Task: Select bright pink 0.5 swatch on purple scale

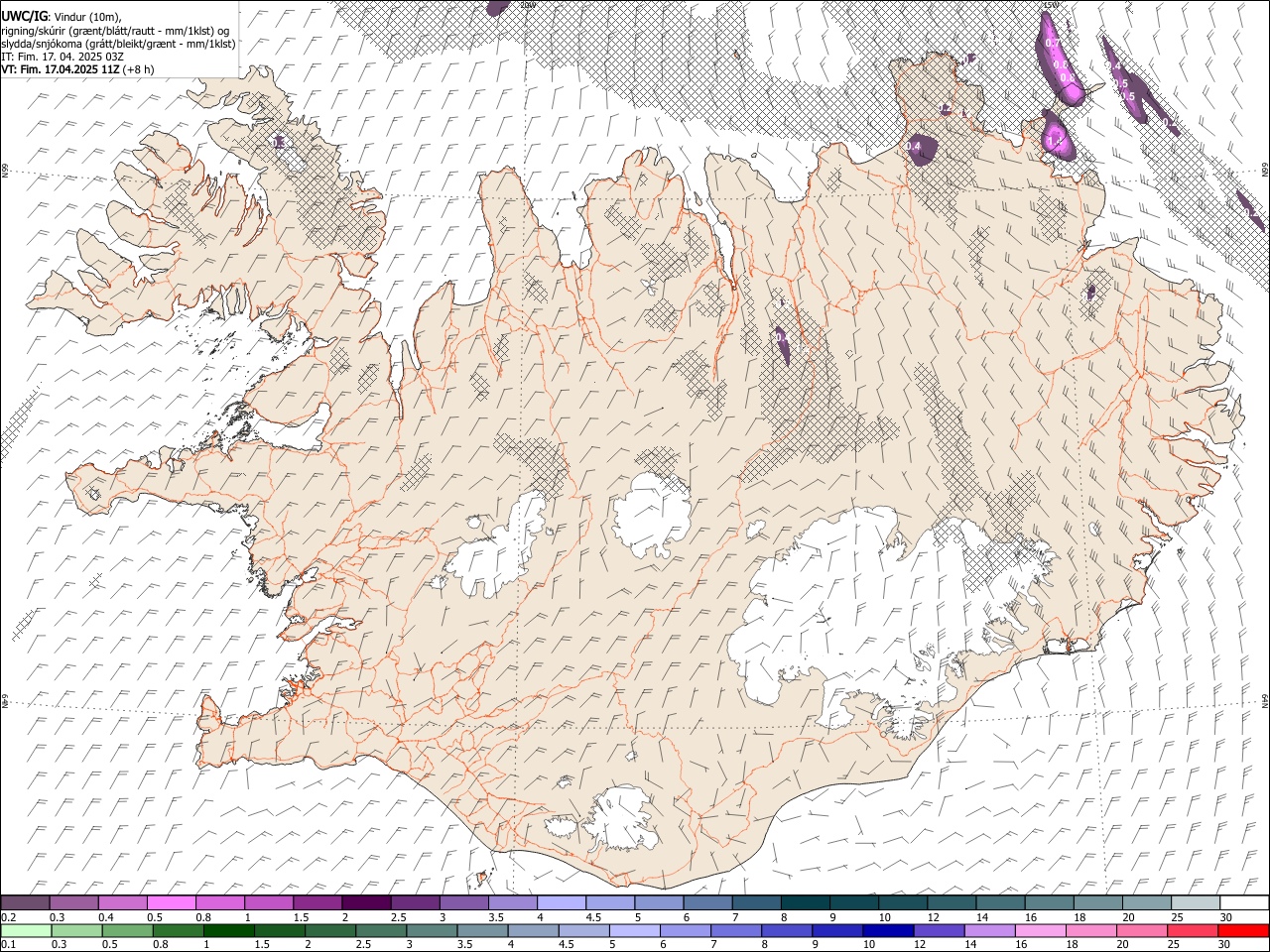Action: [171, 903]
